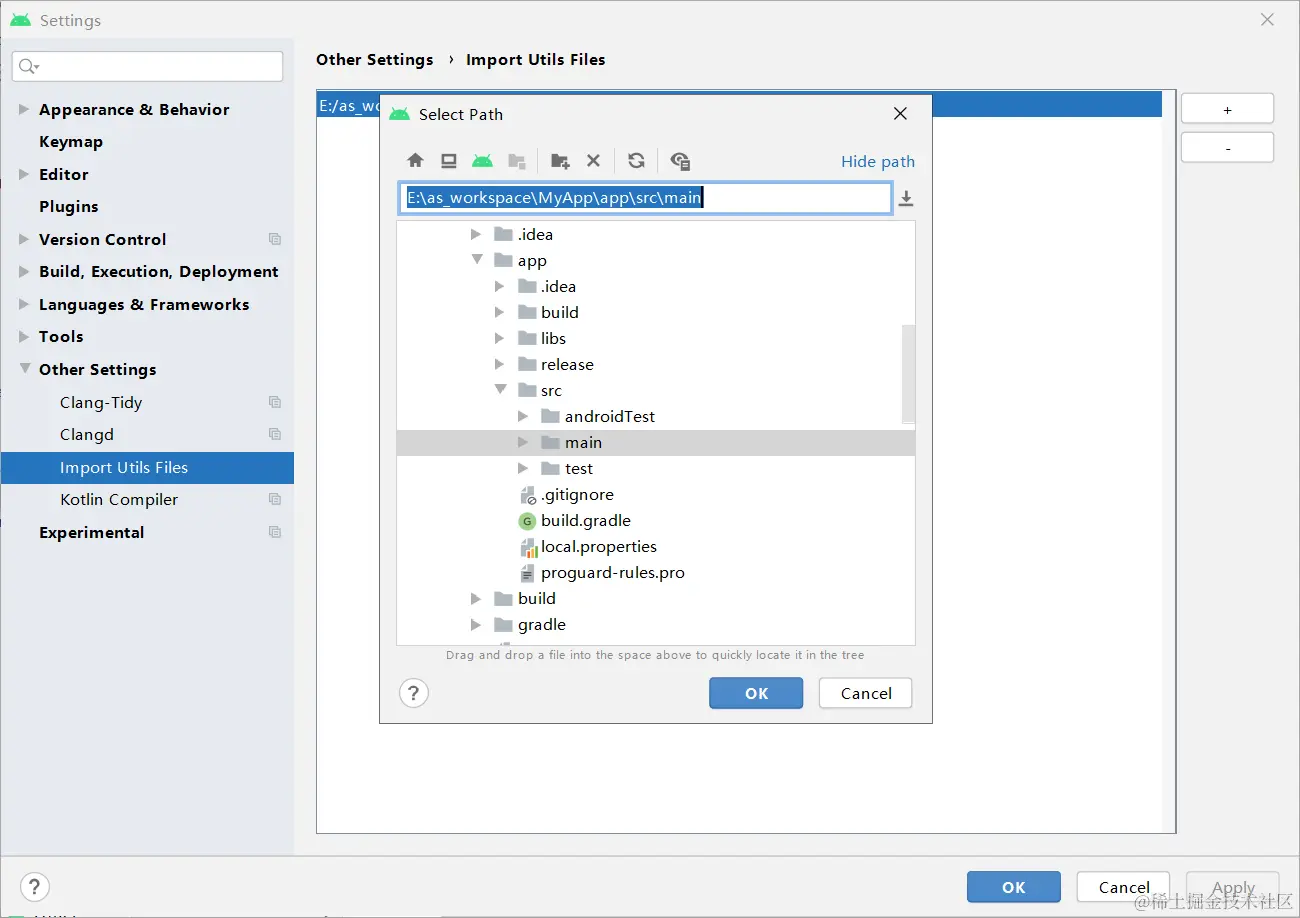Jump to Desktop directory icon
This screenshot has height=918, width=1300.
coord(449,161)
